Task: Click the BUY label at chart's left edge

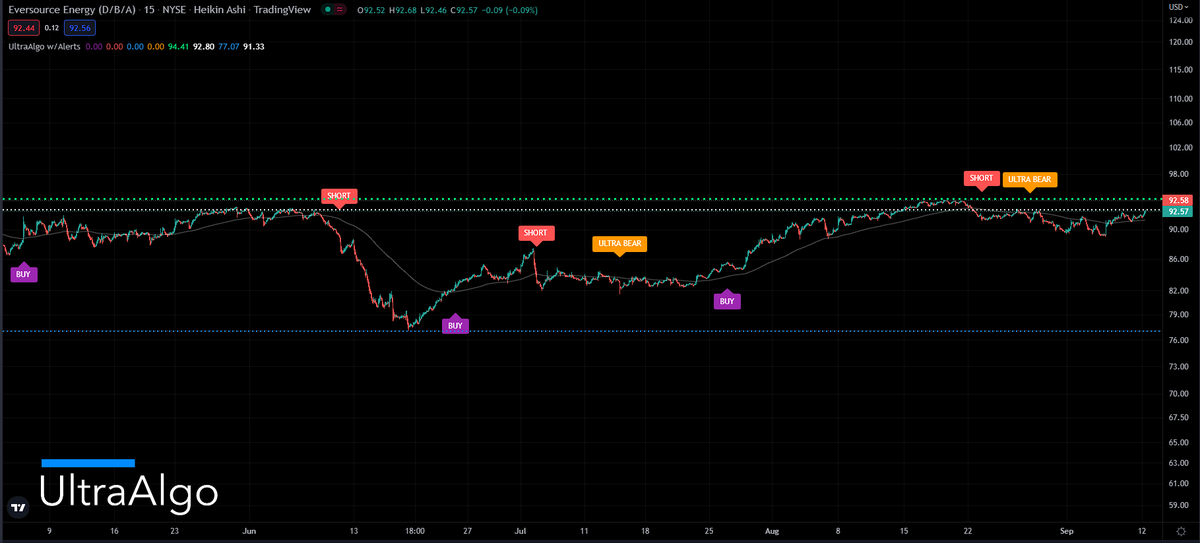Action: (x=23, y=273)
